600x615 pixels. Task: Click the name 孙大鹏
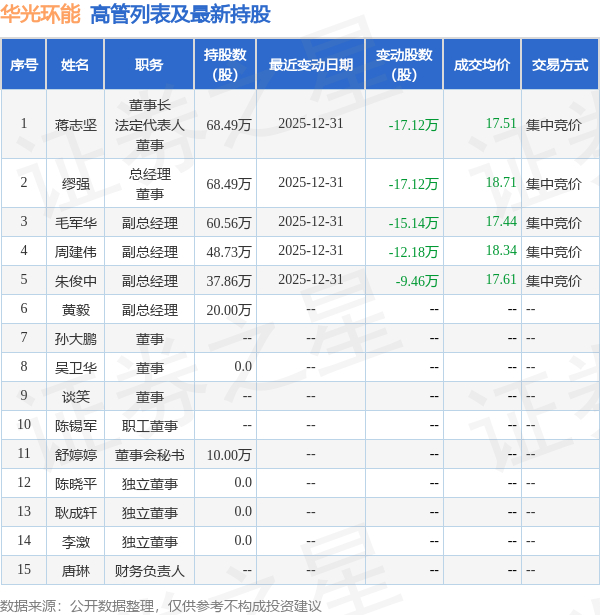point(76,339)
